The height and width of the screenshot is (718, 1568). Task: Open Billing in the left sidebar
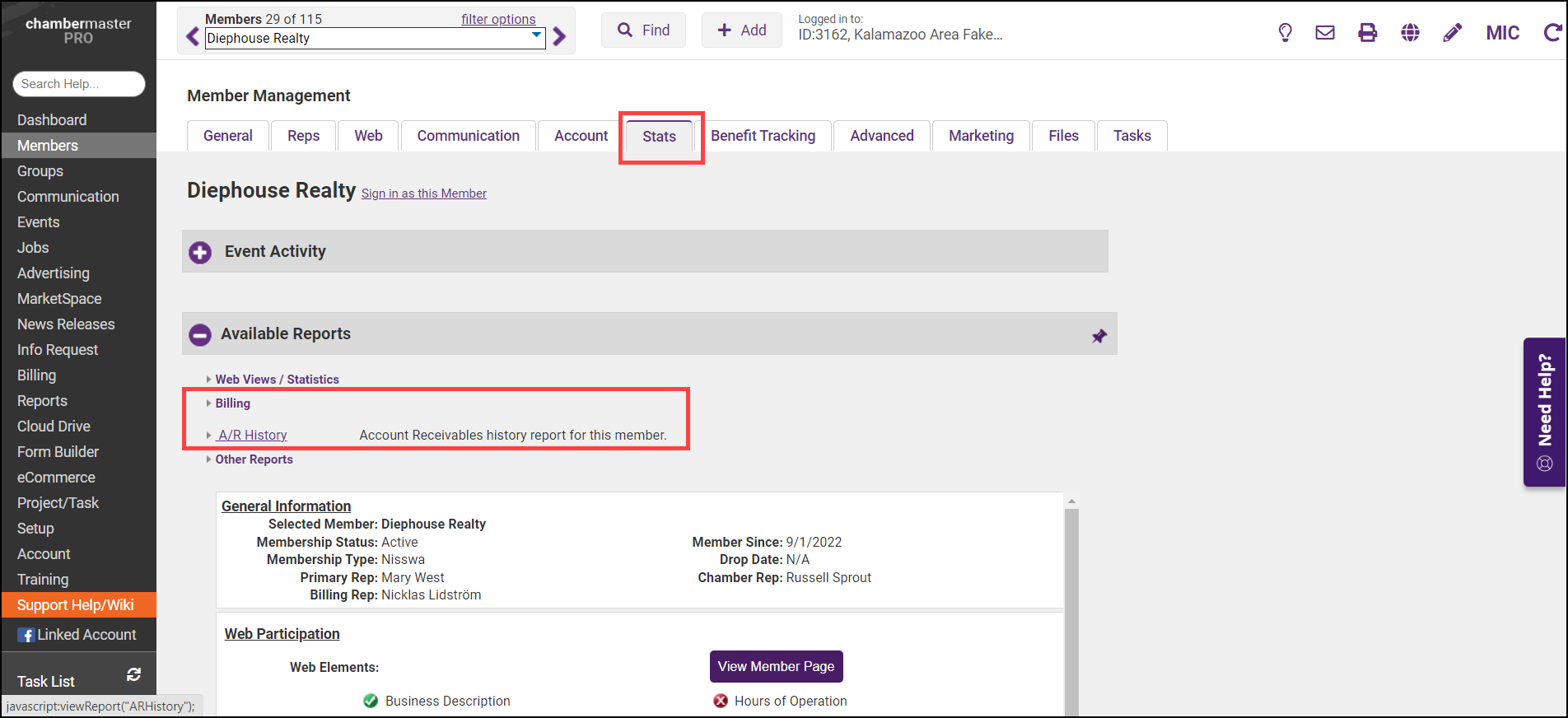click(37, 375)
